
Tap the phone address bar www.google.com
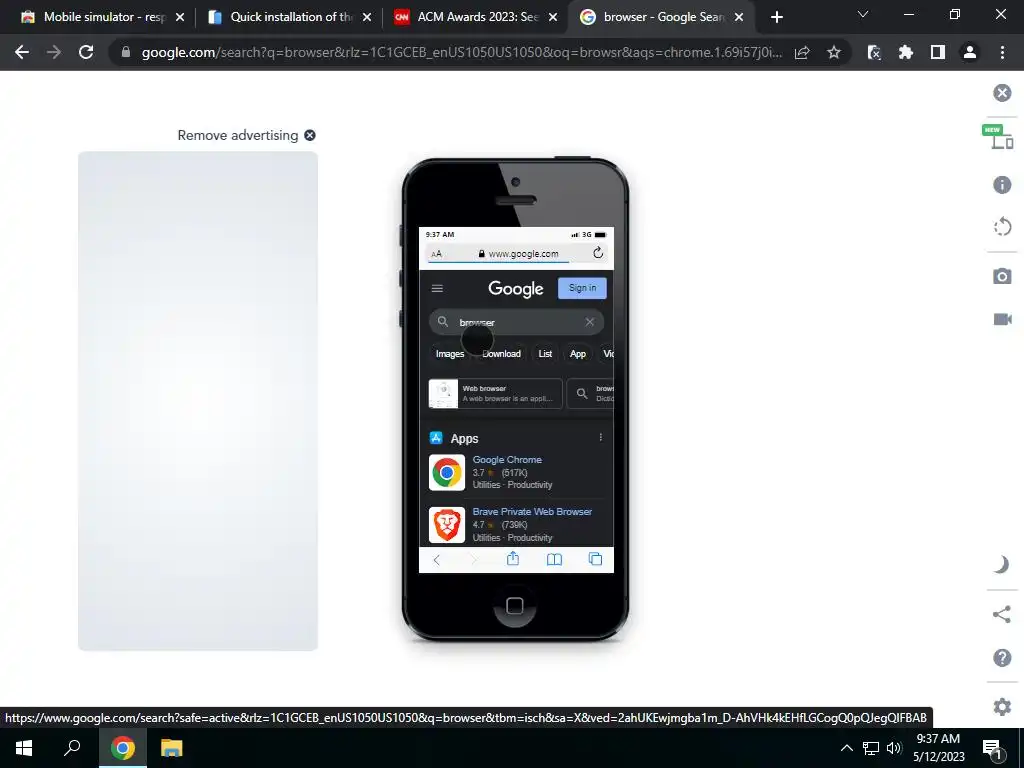(x=518, y=253)
